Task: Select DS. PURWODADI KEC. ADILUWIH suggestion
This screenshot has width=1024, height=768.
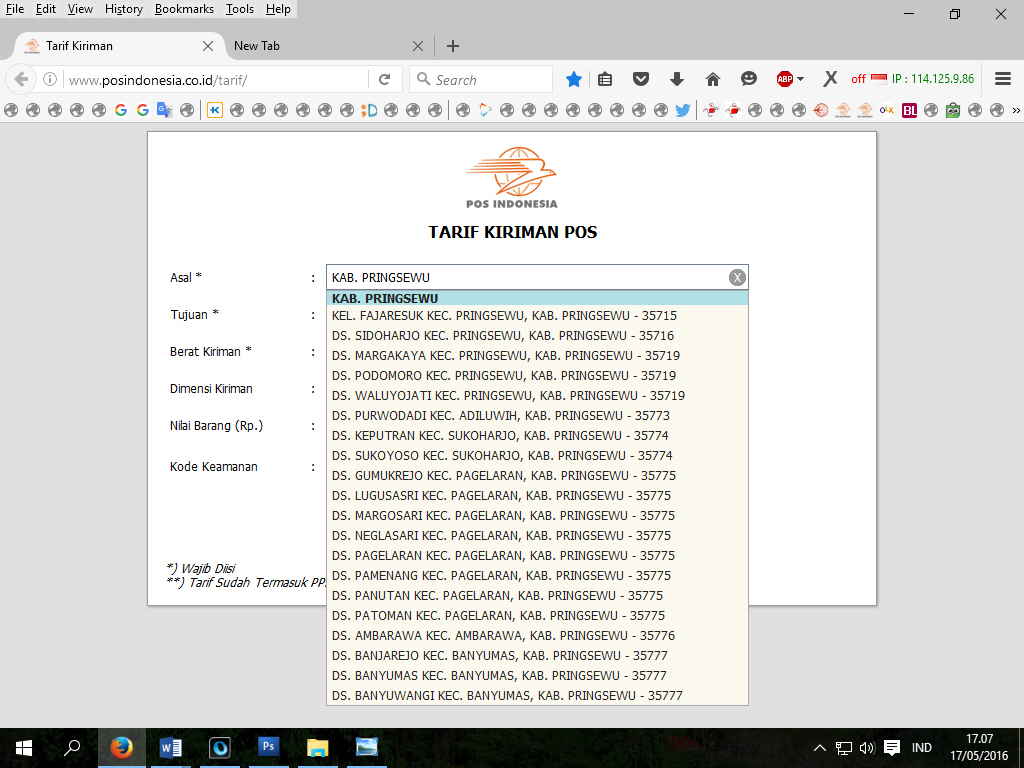Action: click(537, 415)
